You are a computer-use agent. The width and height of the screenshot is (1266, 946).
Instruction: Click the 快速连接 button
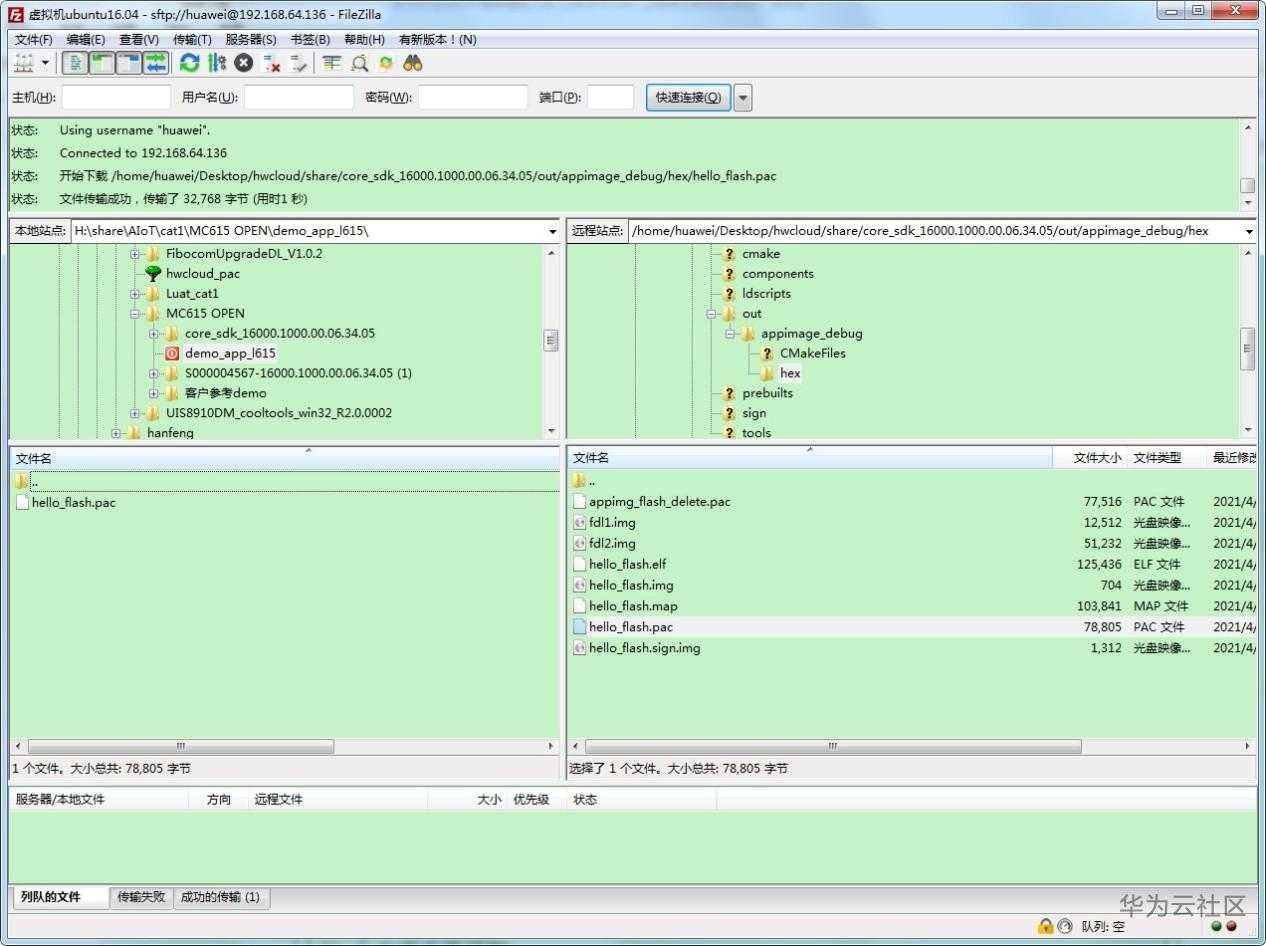(x=688, y=97)
